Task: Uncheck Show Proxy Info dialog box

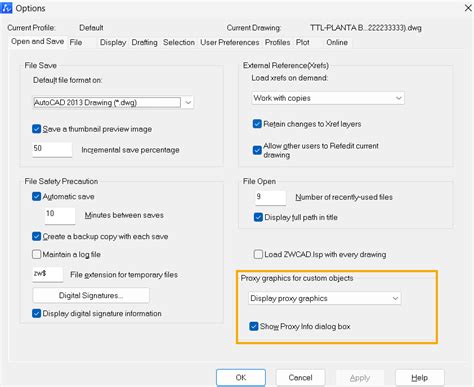Action: (x=254, y=326)
